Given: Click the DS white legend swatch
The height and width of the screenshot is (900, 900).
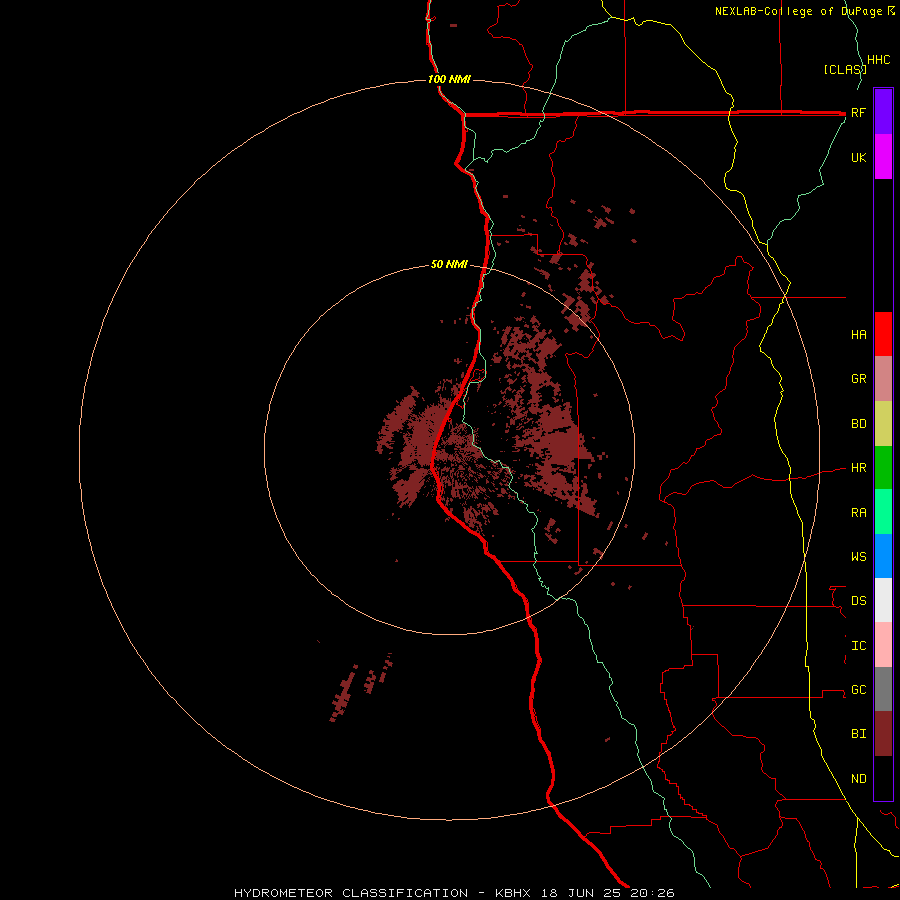Looking at the screenshot, I should (x=883, y=600).
